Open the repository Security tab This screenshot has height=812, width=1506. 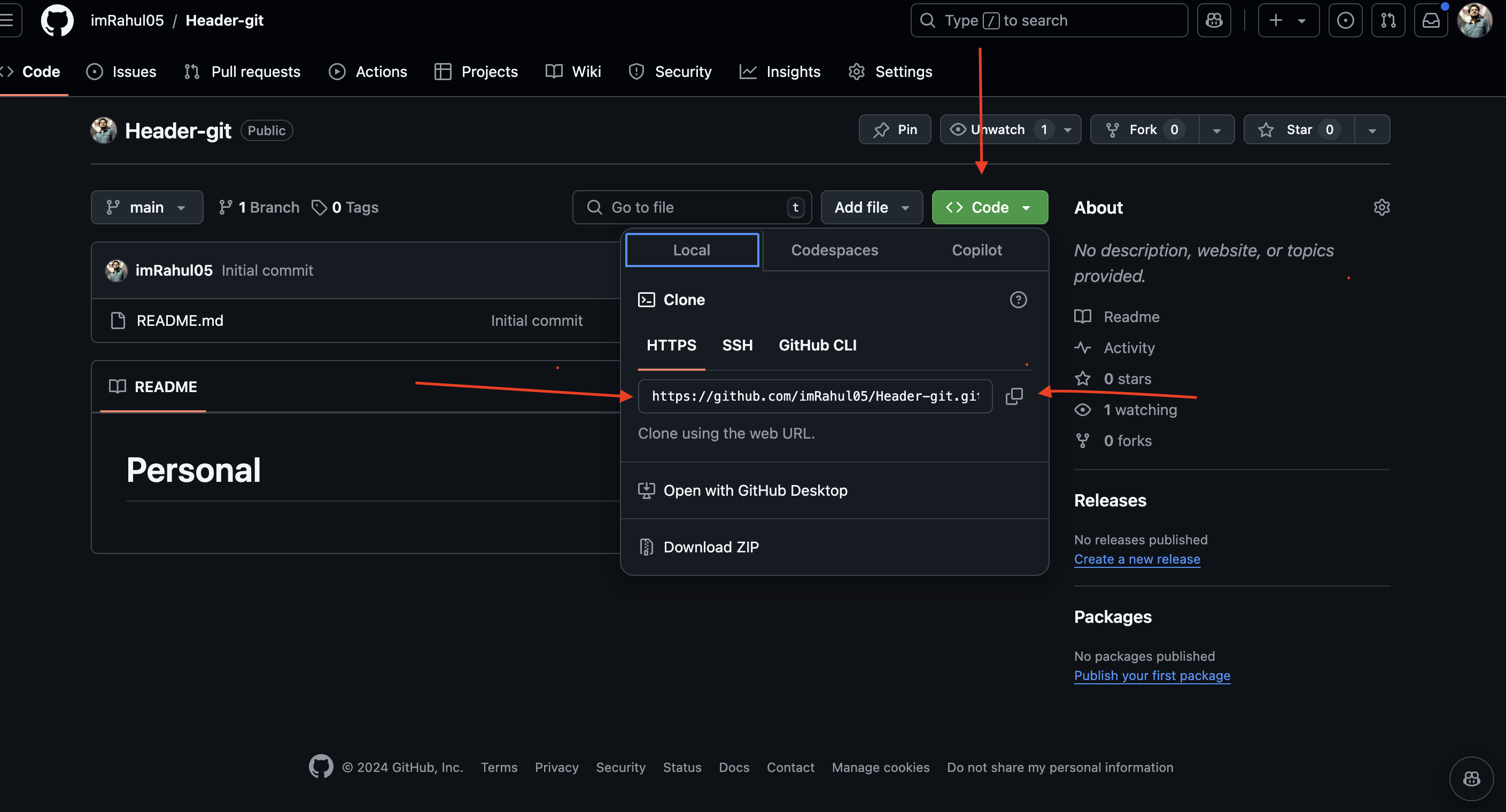[670, 72]
